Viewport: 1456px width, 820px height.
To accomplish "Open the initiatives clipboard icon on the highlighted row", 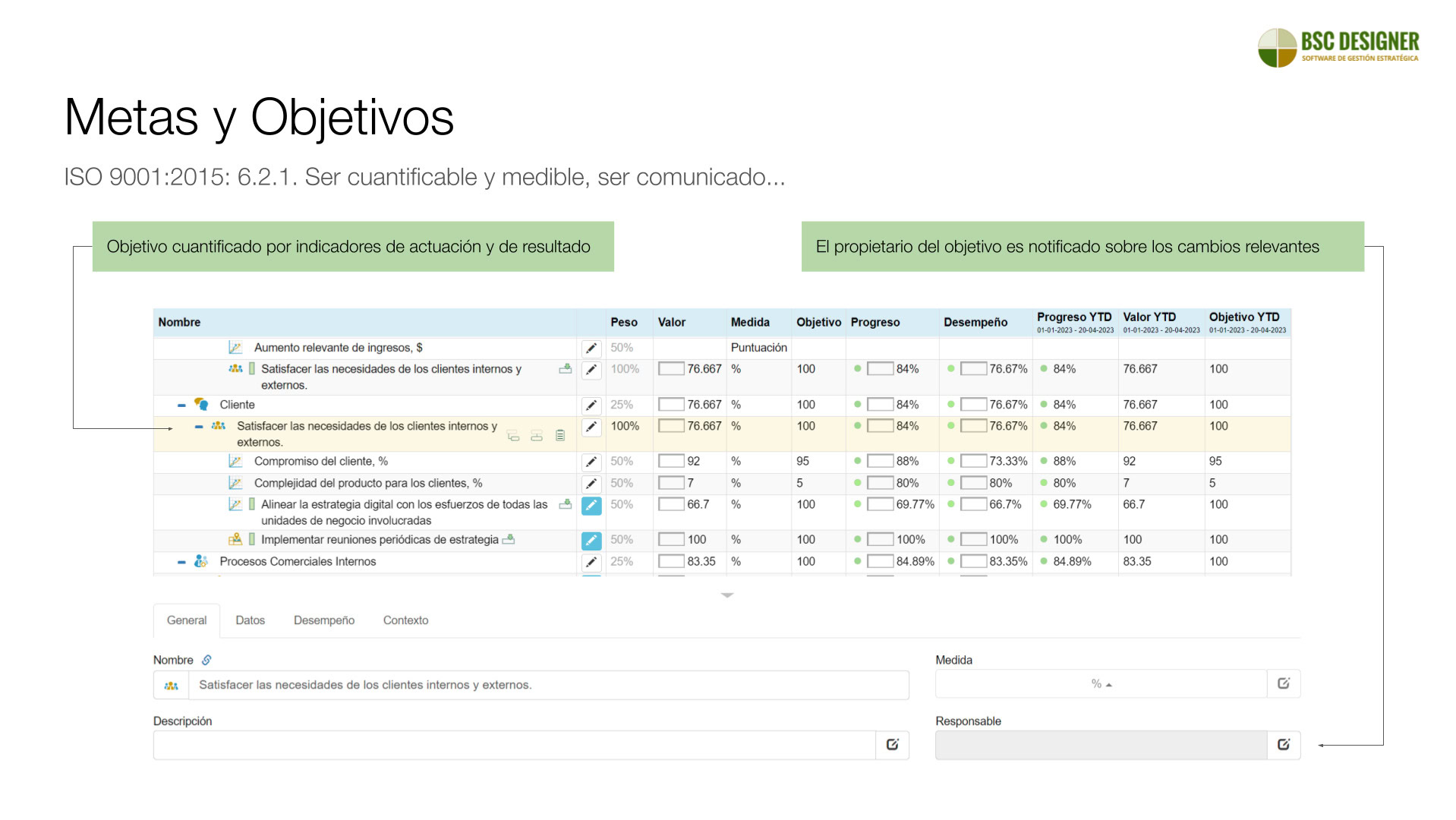I will tap(560, 436).
